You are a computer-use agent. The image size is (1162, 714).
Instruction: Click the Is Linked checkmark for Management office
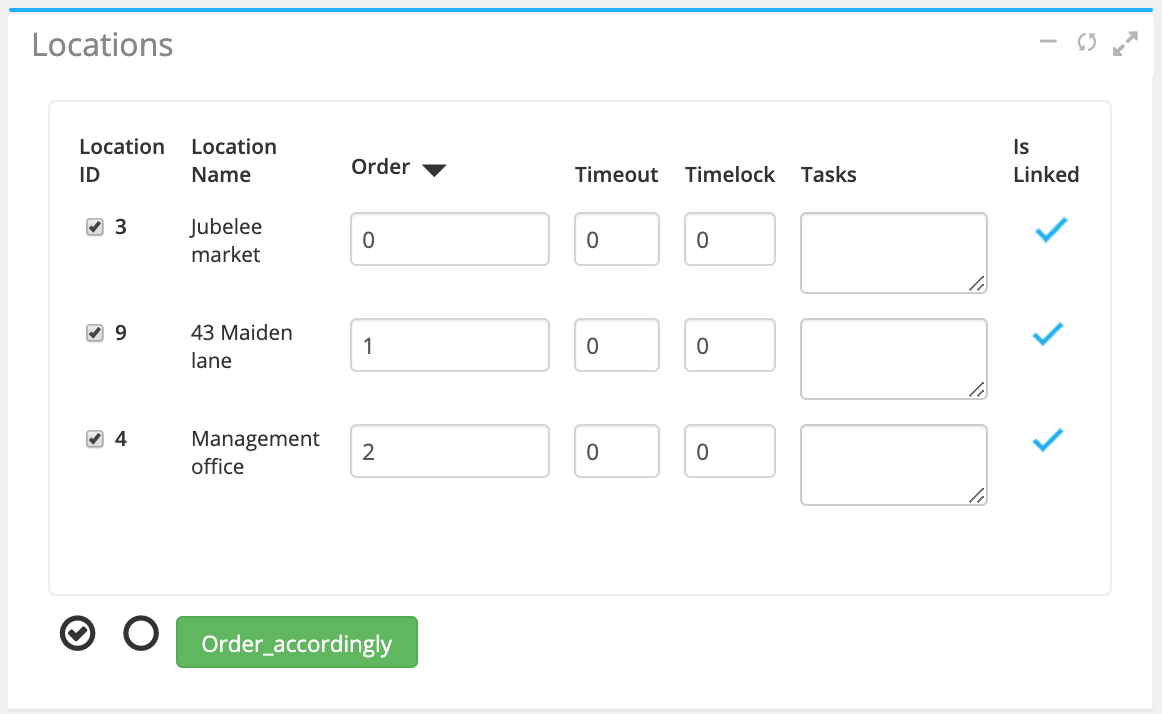[1048, 440]
